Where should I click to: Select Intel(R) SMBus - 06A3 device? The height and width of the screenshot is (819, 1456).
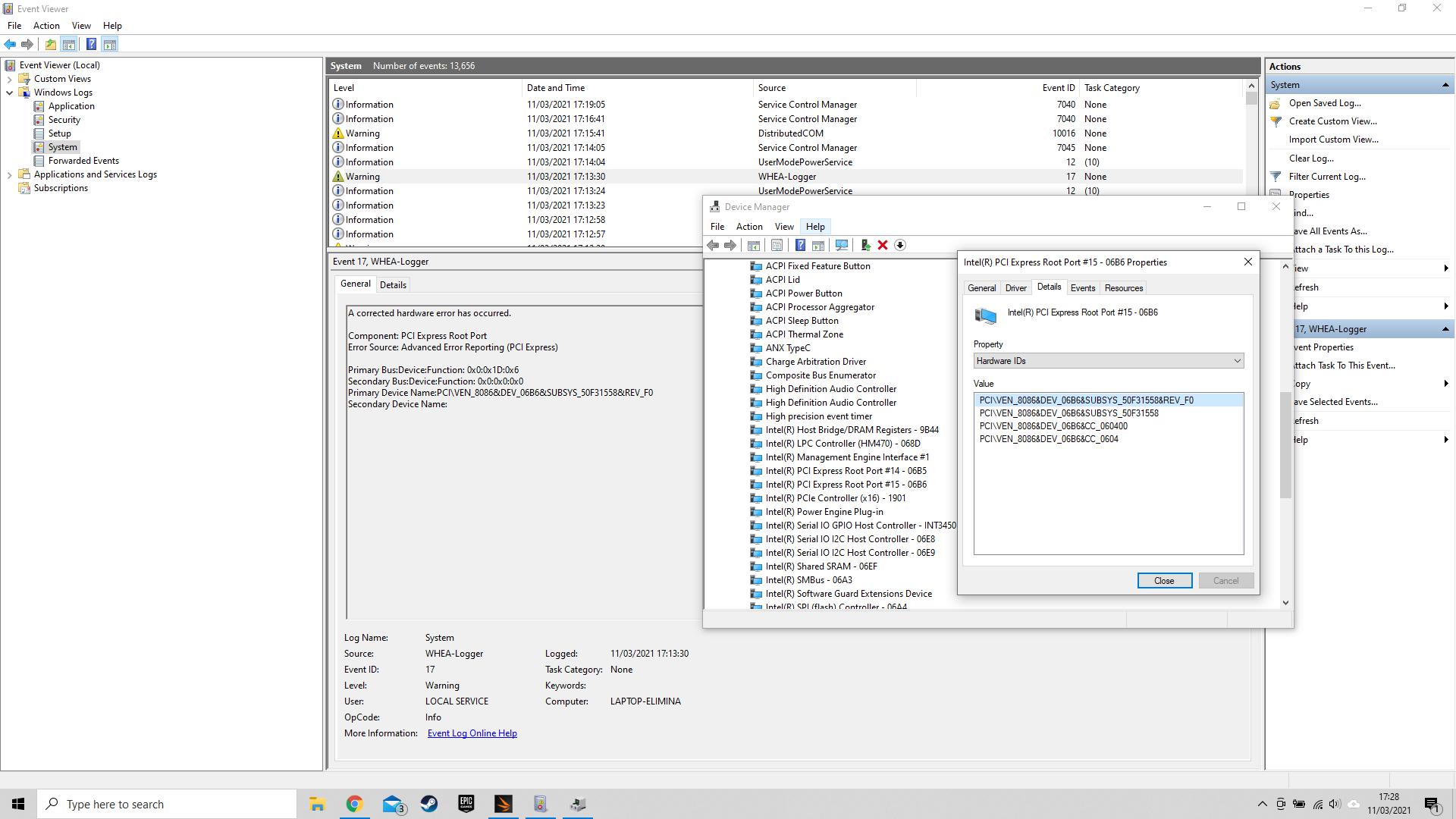pos(808,580)
